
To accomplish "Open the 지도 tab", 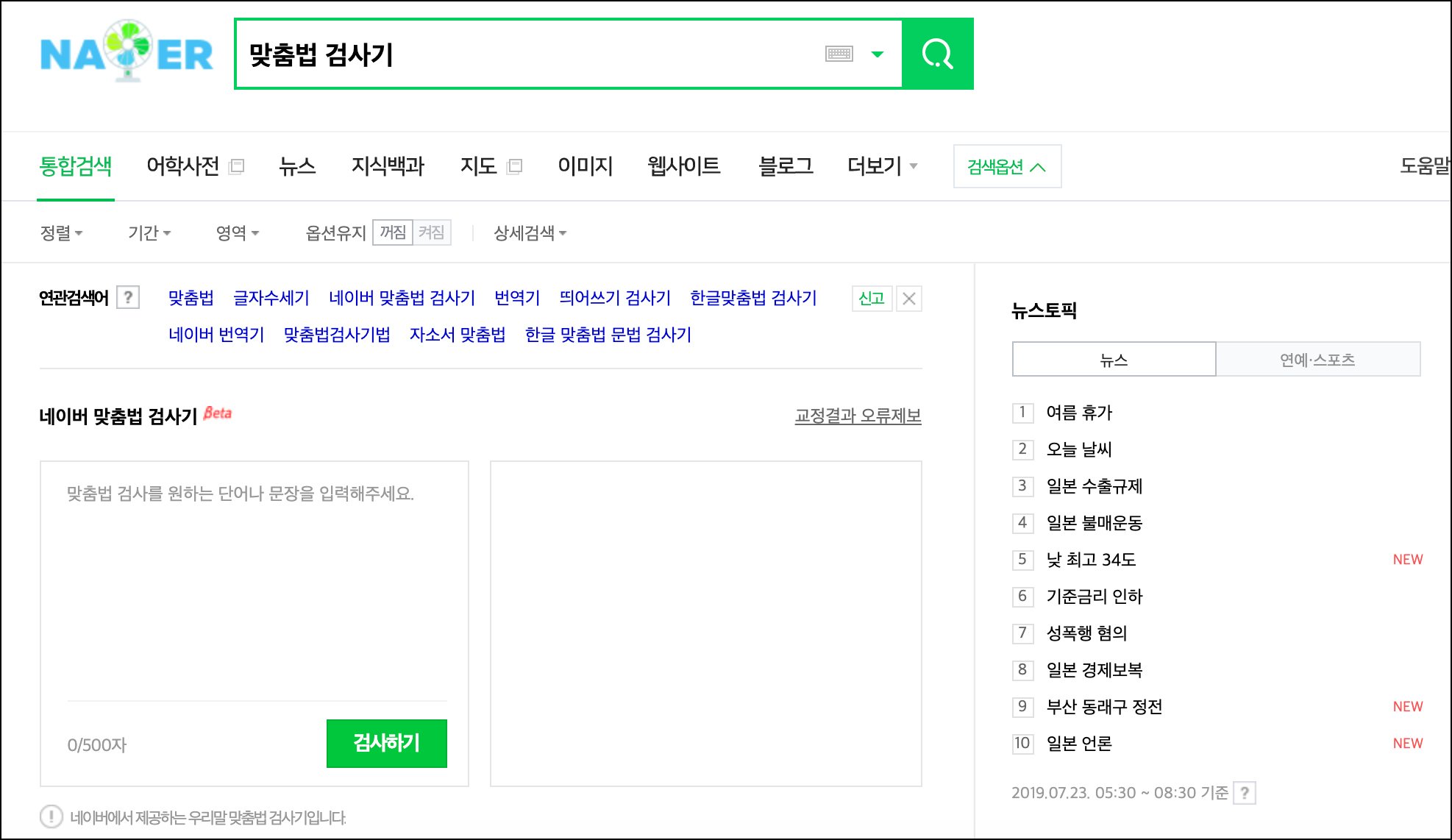I will 478,165.
